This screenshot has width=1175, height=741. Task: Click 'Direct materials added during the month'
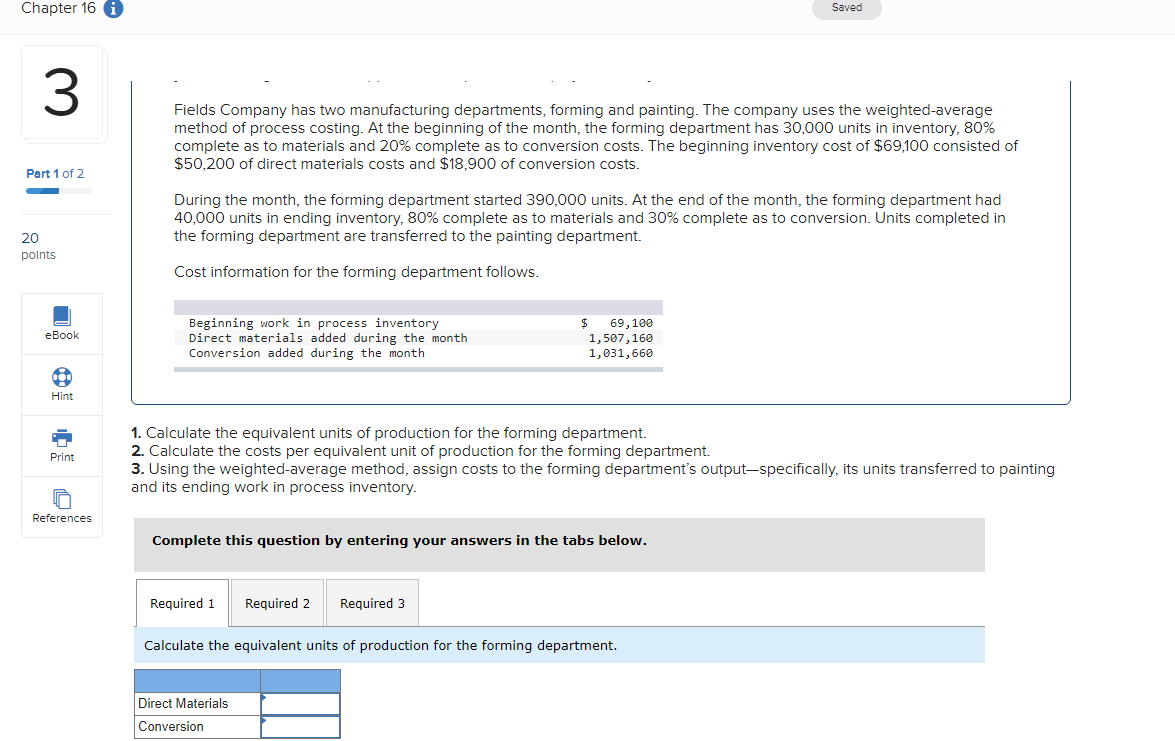(328, 338)
